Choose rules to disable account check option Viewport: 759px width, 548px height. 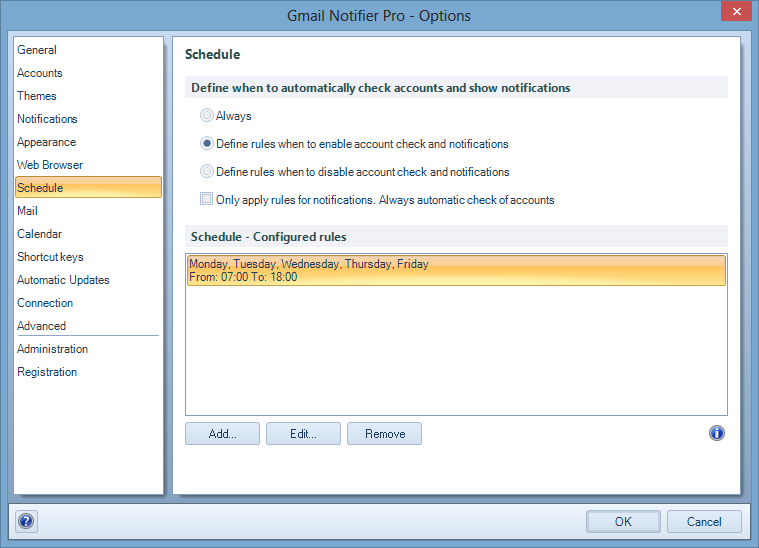point(207,172)
